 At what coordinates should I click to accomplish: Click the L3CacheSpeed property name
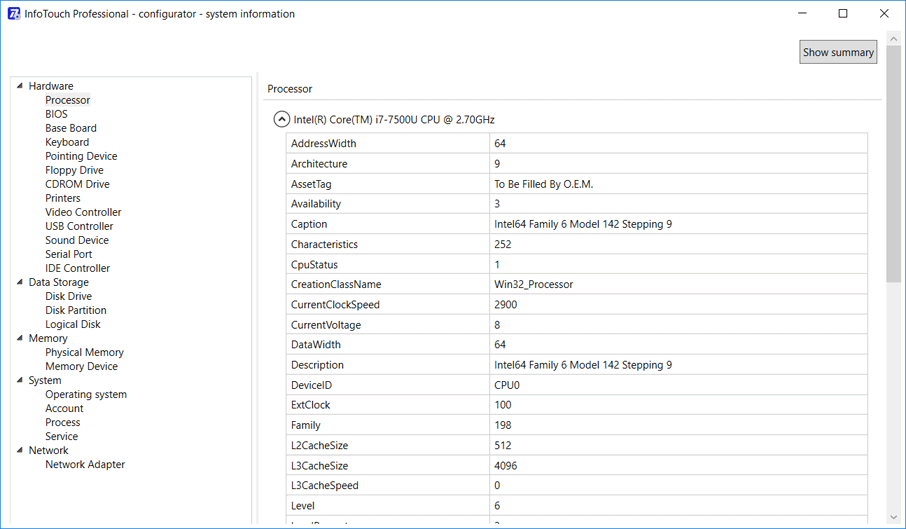325,485
